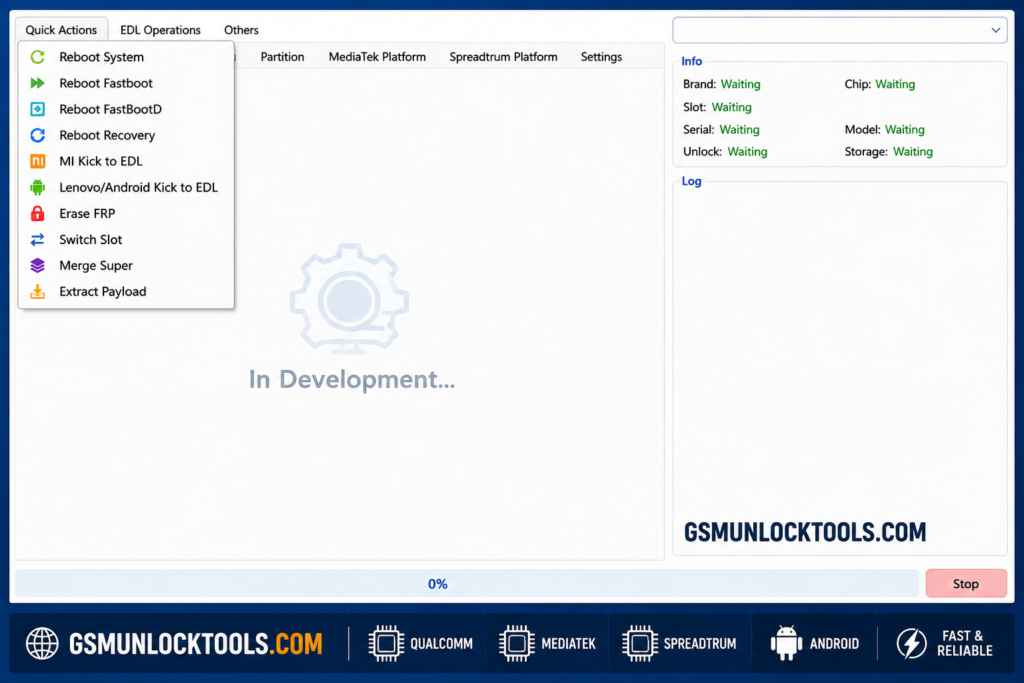Open the EDL Operations menu

pyautogui.click(x=160, y=30)
